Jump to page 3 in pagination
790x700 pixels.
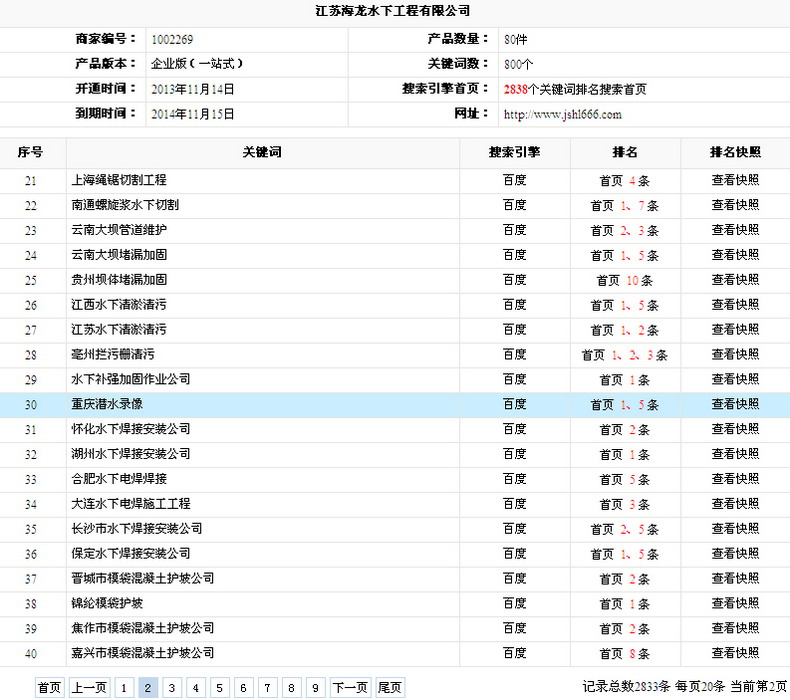172,687
